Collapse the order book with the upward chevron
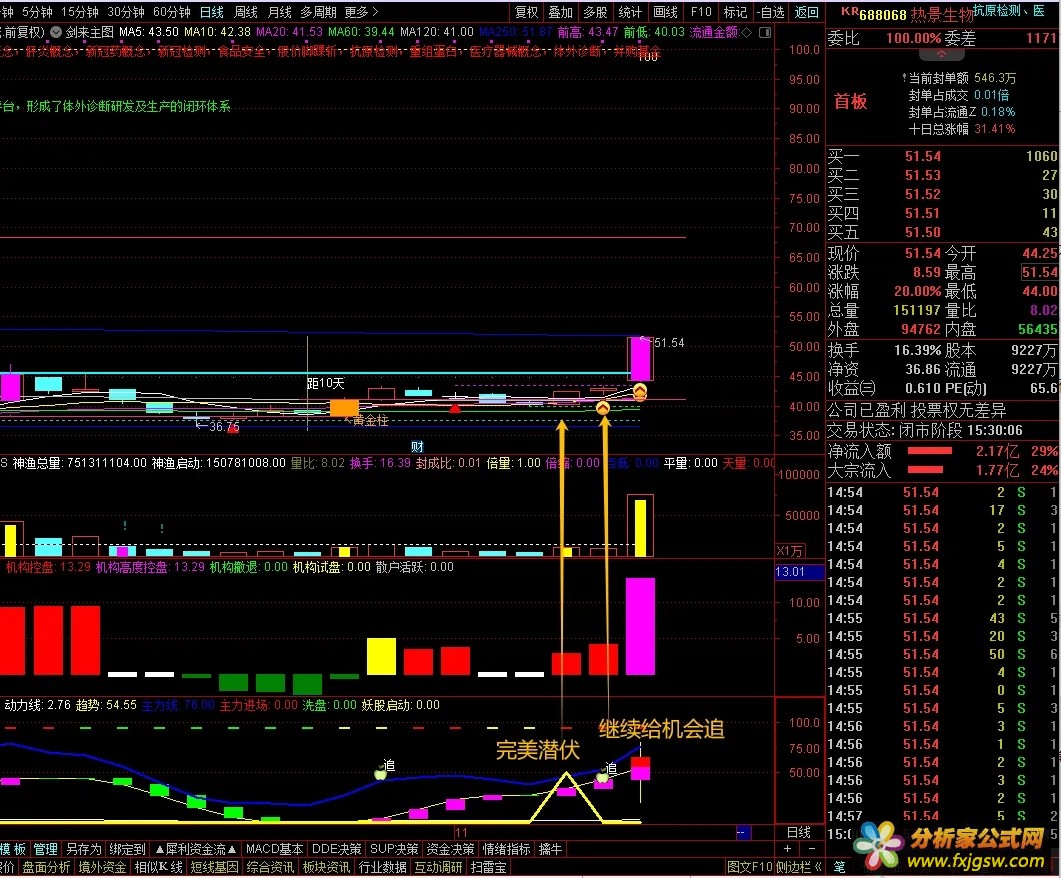 click(941, 54)
